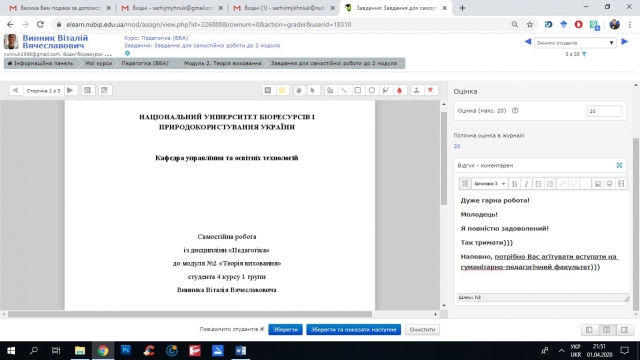The width and height of the screenshot is (640, 360).
Task: Open a new browser tab
Action: [462, 8]
